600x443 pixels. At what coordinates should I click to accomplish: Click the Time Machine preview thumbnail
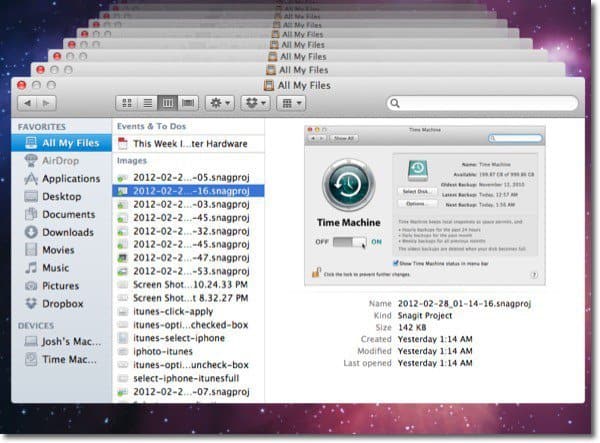[x=425, y=205]
